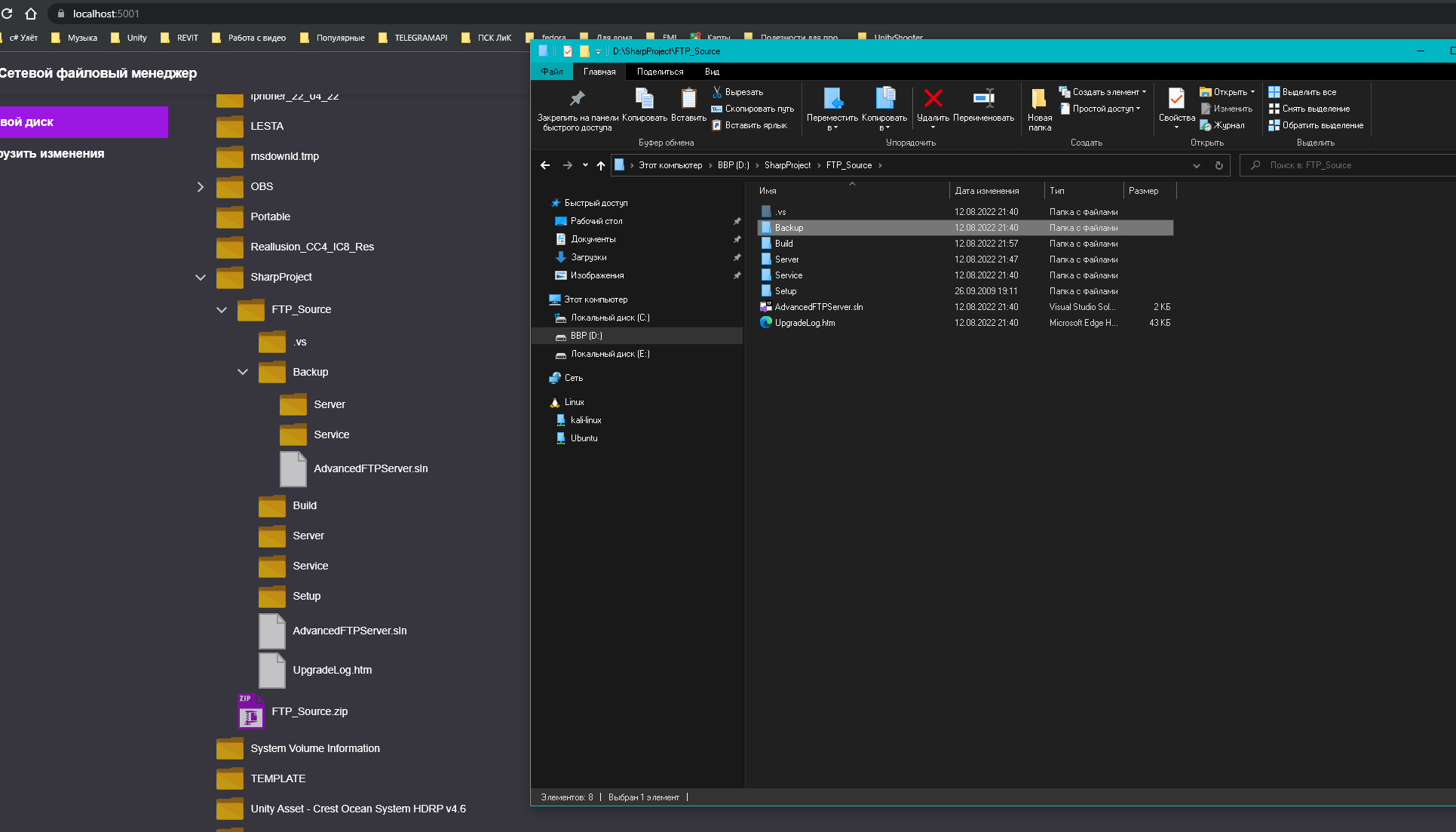The width and height of the screenshot is (1456, 832).
Task: Click the Rename (Переименовать) icon
Action: [984, 98]
